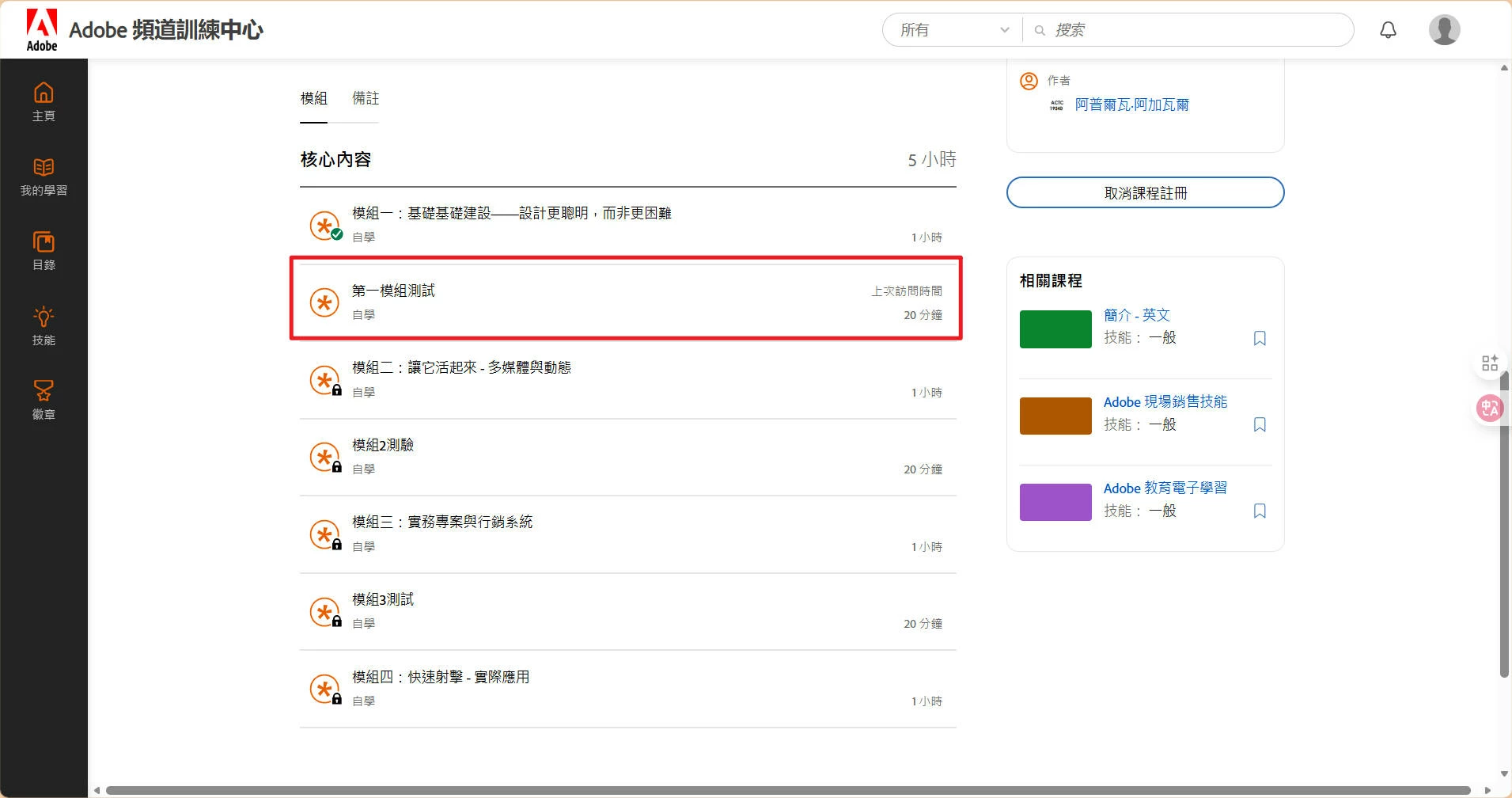Image resolution: width=1512 pixels, height=798 pixels.
Task: Select 模組二：讓它活起來 - 多媒體與動態 row title
Action: [x=461, y=367]
